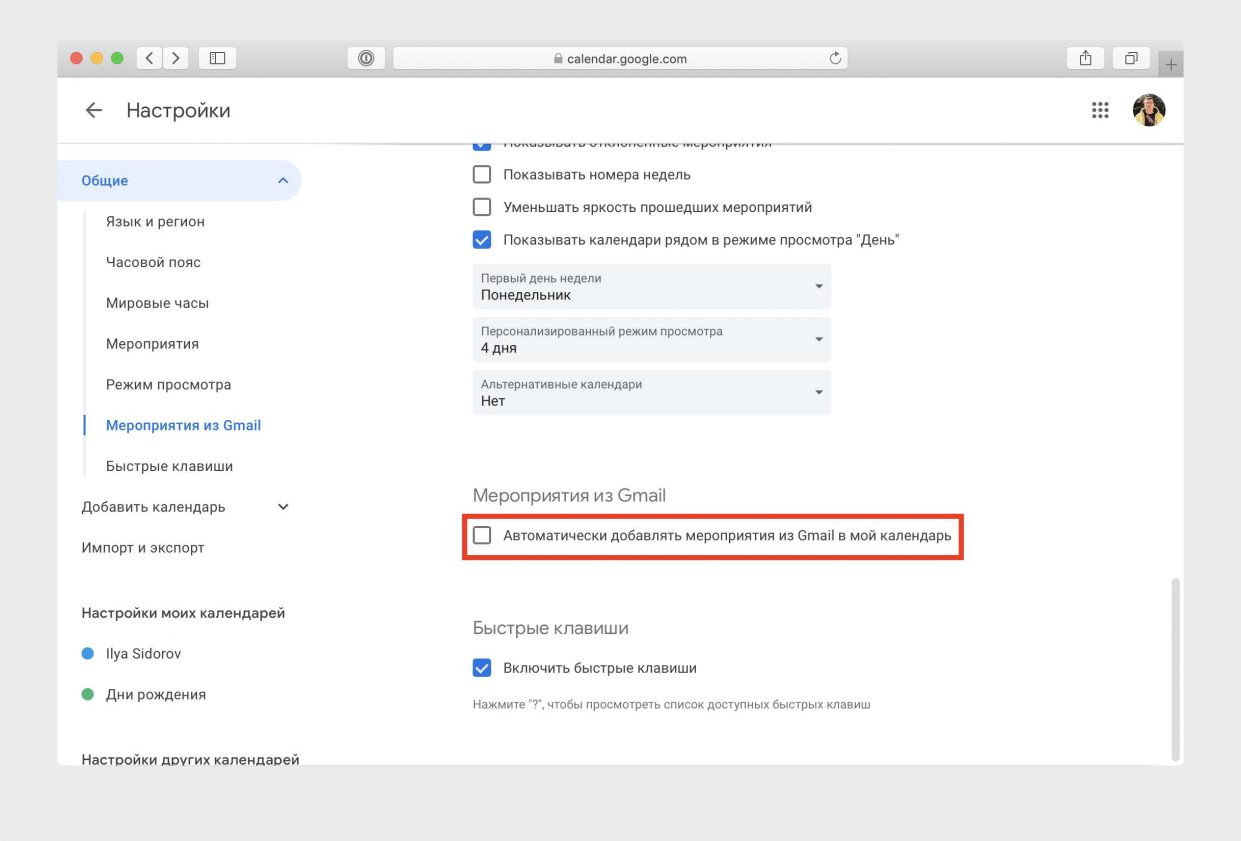The height and width of the screenshot is (841, 1241).
Task: Open Альтернативные календари dropdown
Action: point(651,393)
